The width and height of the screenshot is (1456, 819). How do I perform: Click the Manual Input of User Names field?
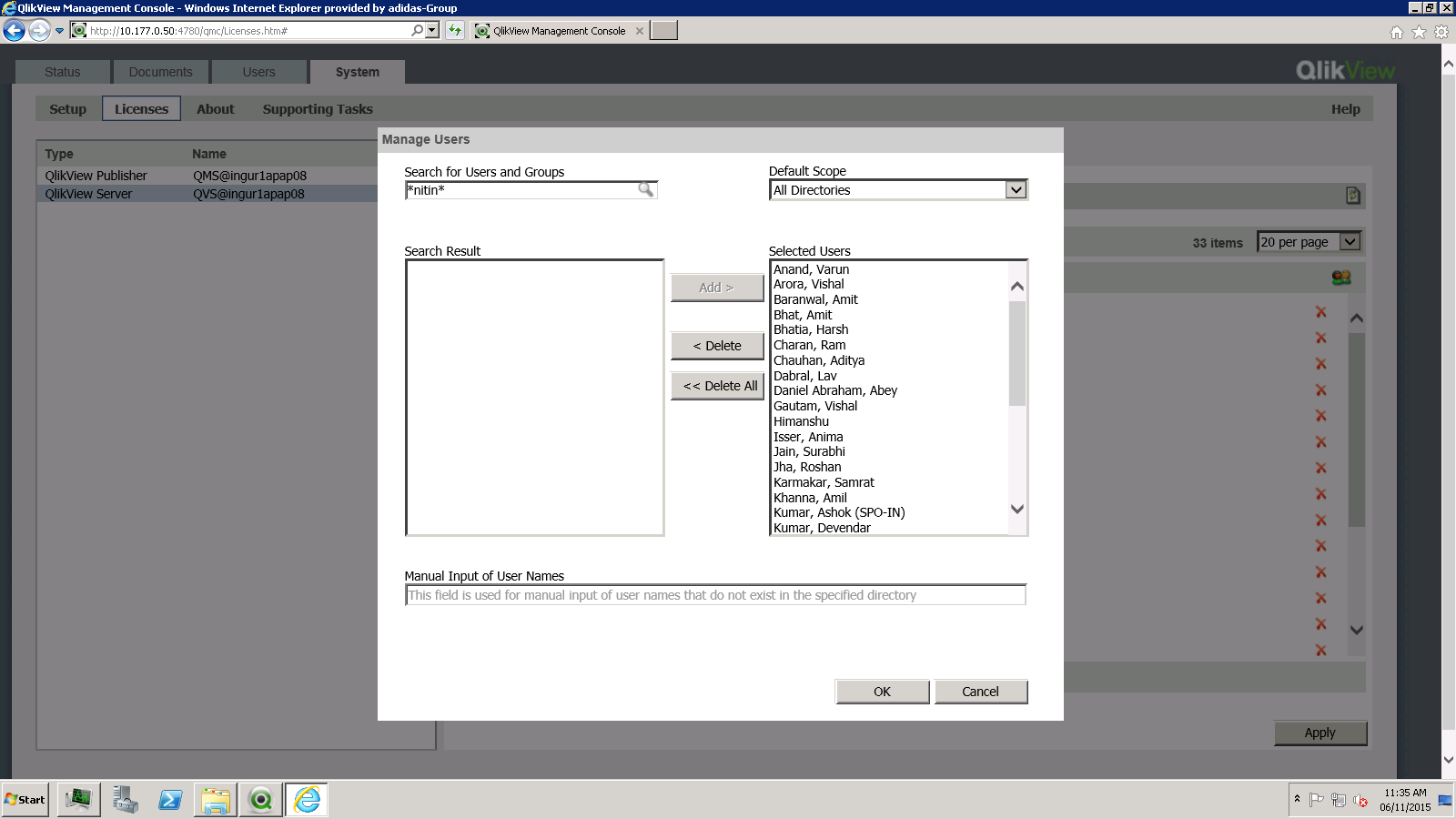pos(715,595)
